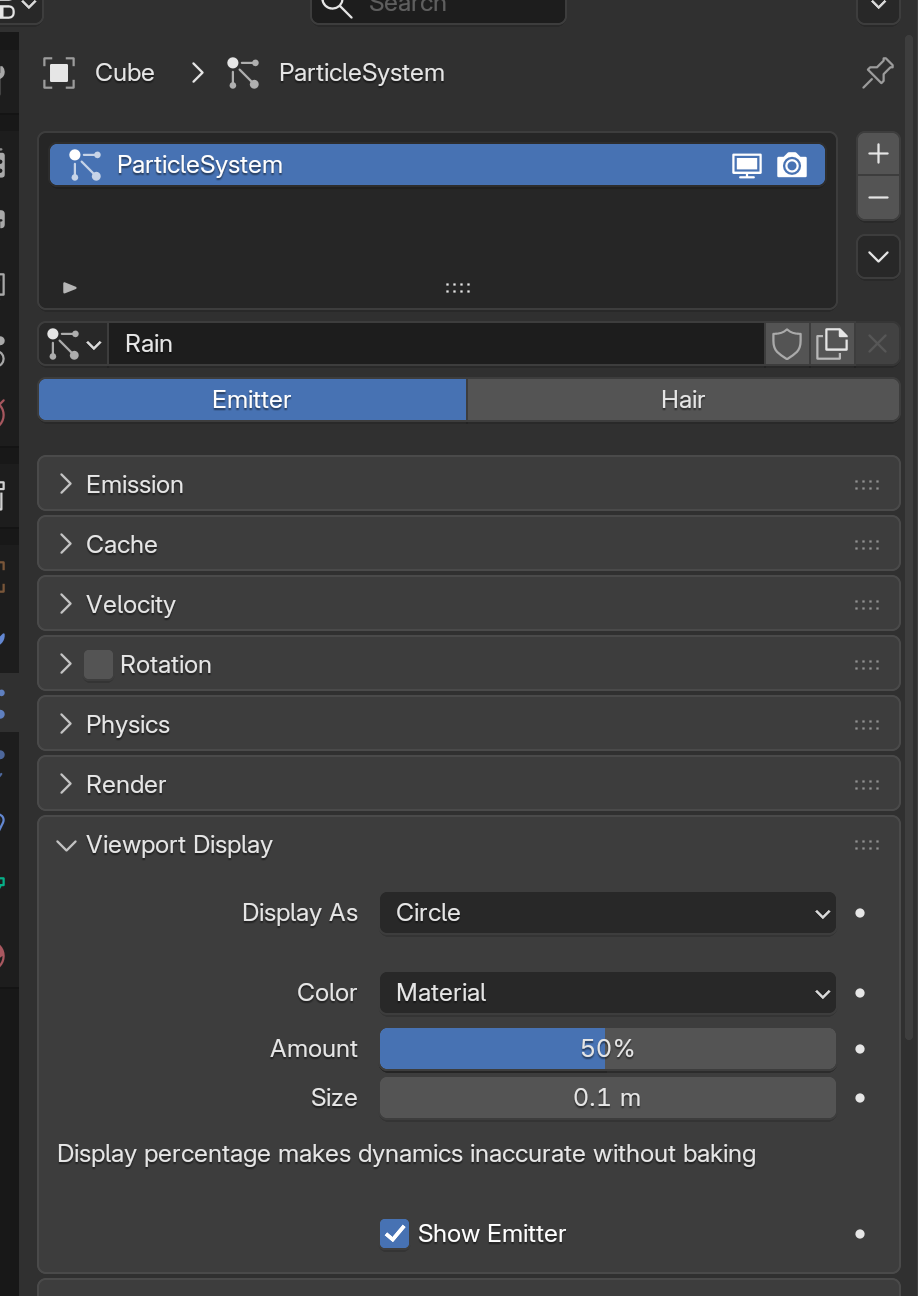Toggle the camera icon for render visibility
Screen dimensions: 918x1296
pos(792,165)
